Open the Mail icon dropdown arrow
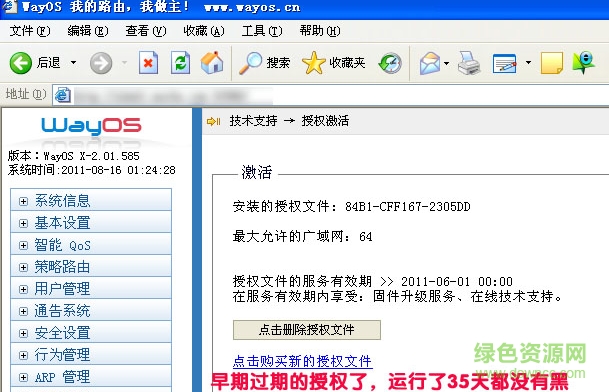The image size is (609, 392). [446, 63]
